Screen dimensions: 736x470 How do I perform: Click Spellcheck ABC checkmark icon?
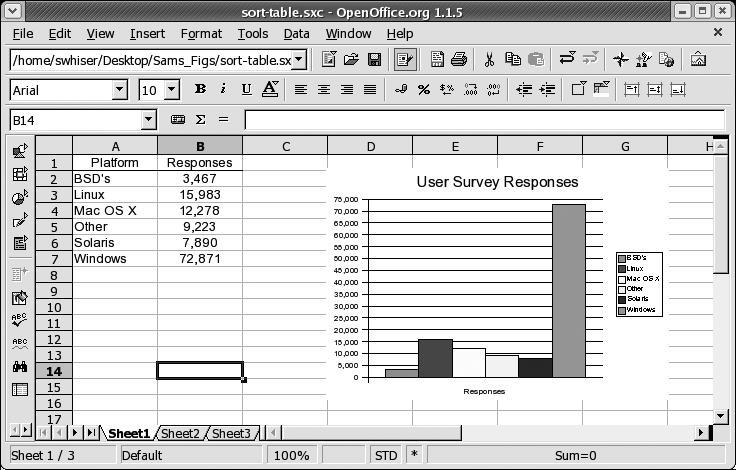click(x=20, y=320)
